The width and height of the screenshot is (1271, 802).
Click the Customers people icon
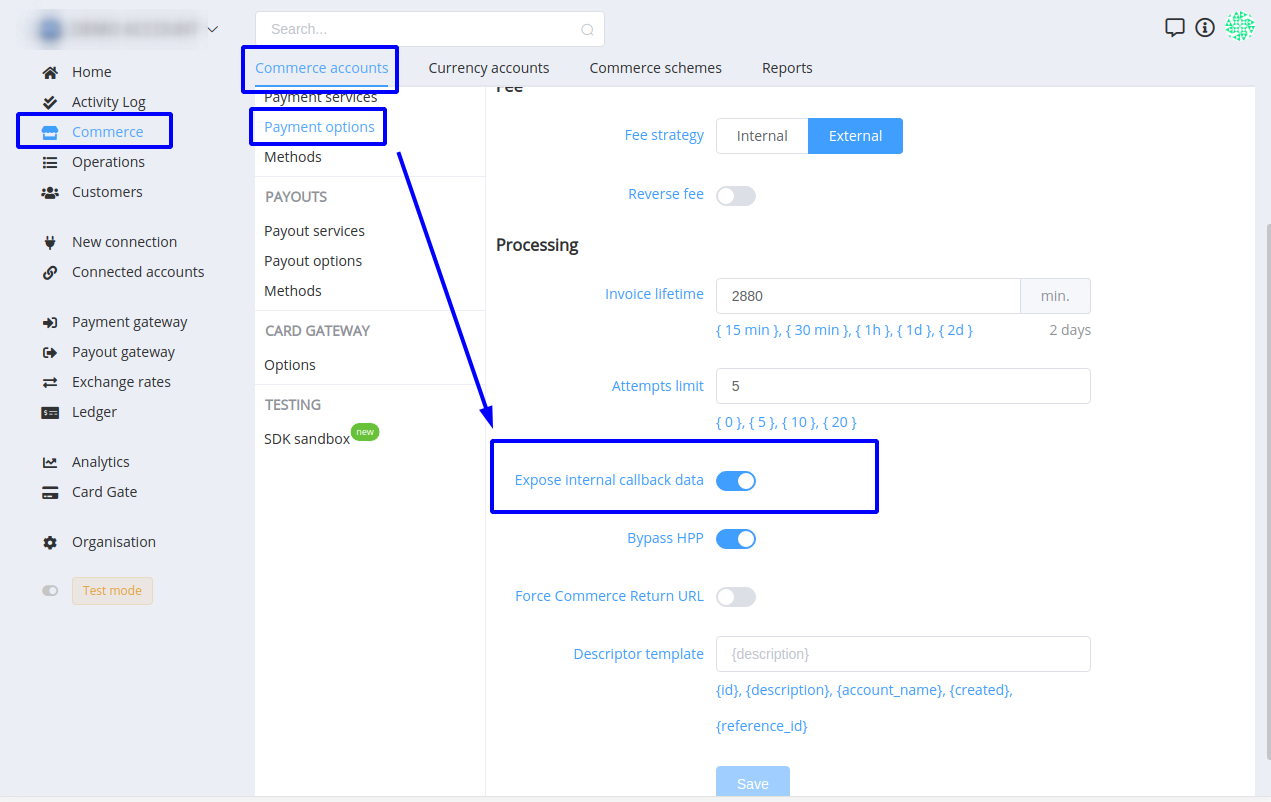(x=50, y=192)
